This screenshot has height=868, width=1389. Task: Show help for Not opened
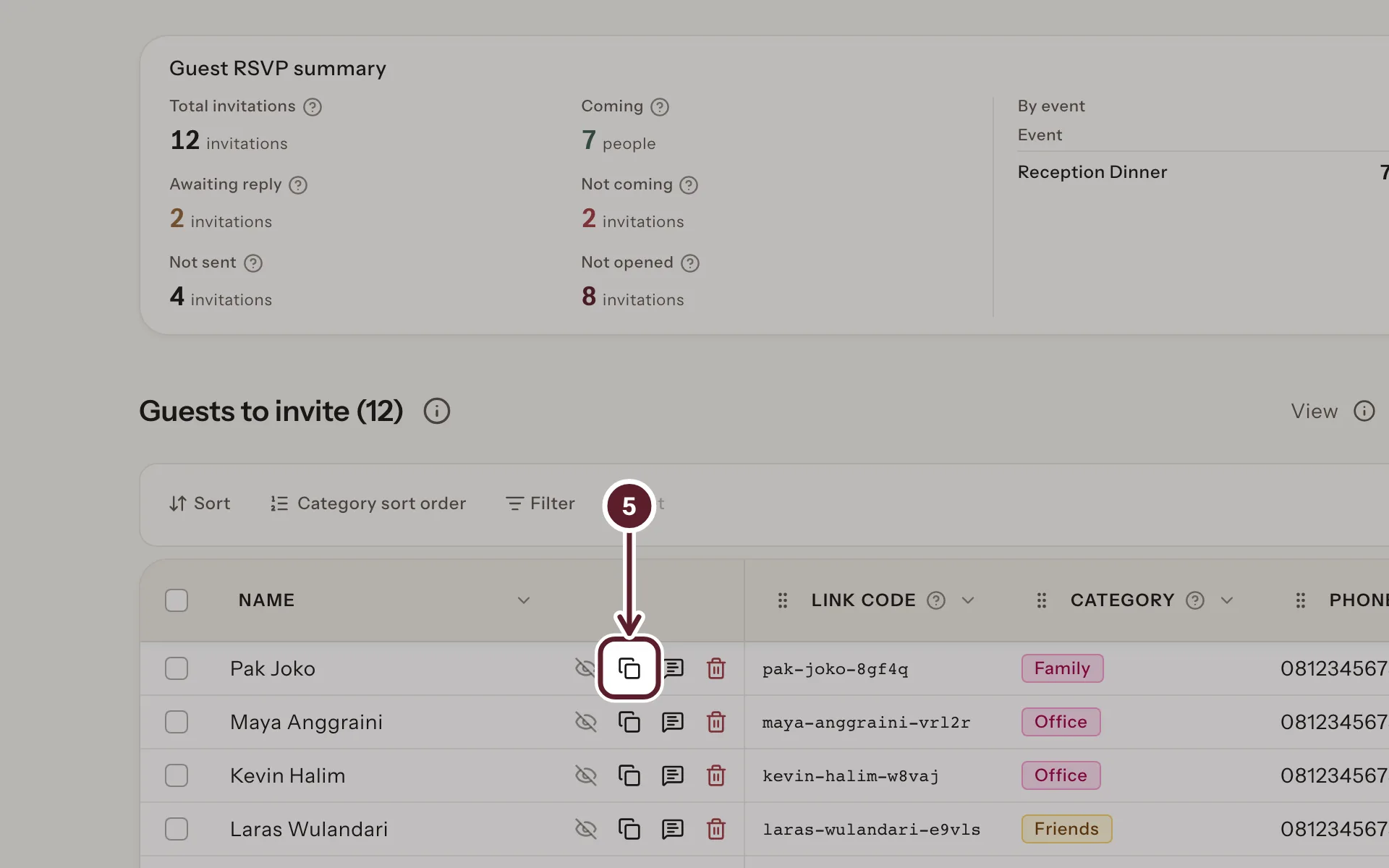coord(690,263)
